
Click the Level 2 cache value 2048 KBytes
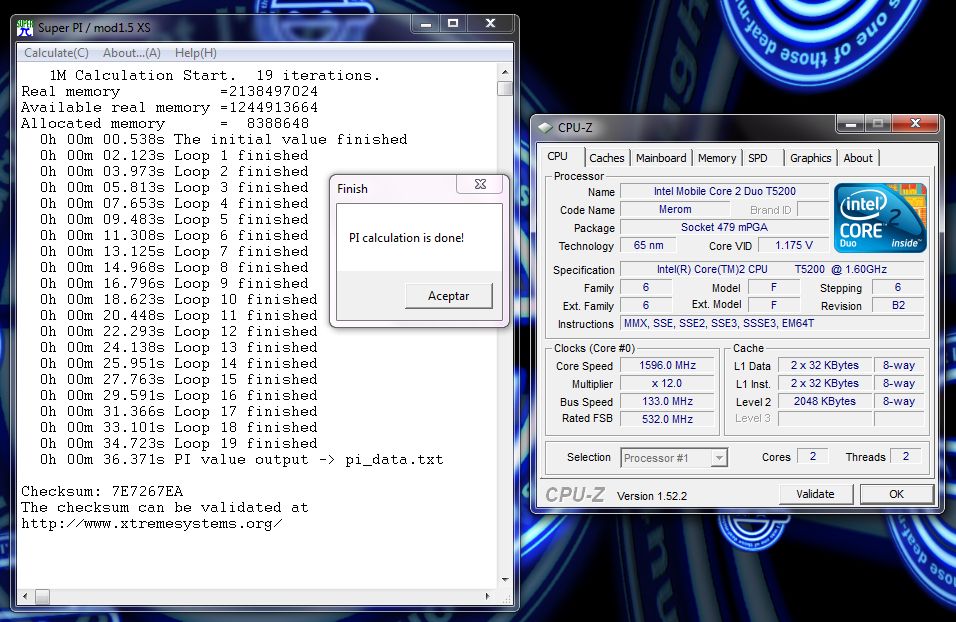tap(824, 401)
